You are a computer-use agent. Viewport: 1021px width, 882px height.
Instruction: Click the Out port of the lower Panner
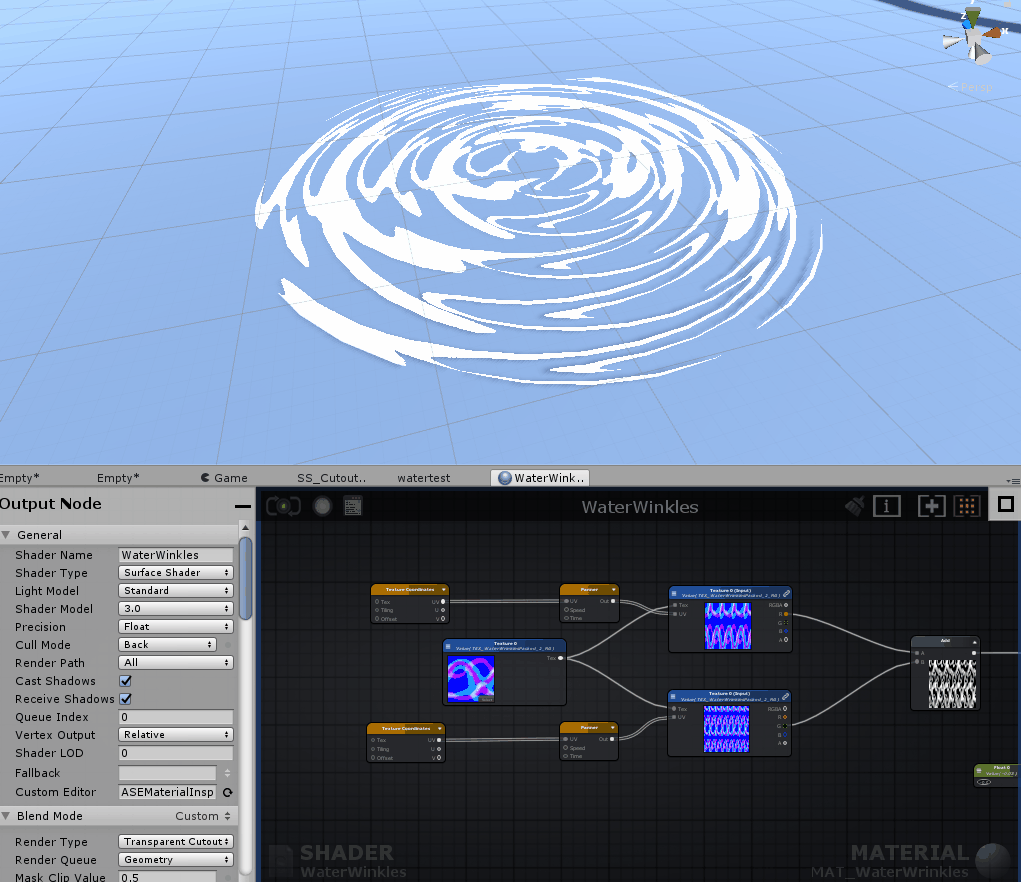point(612,739)
